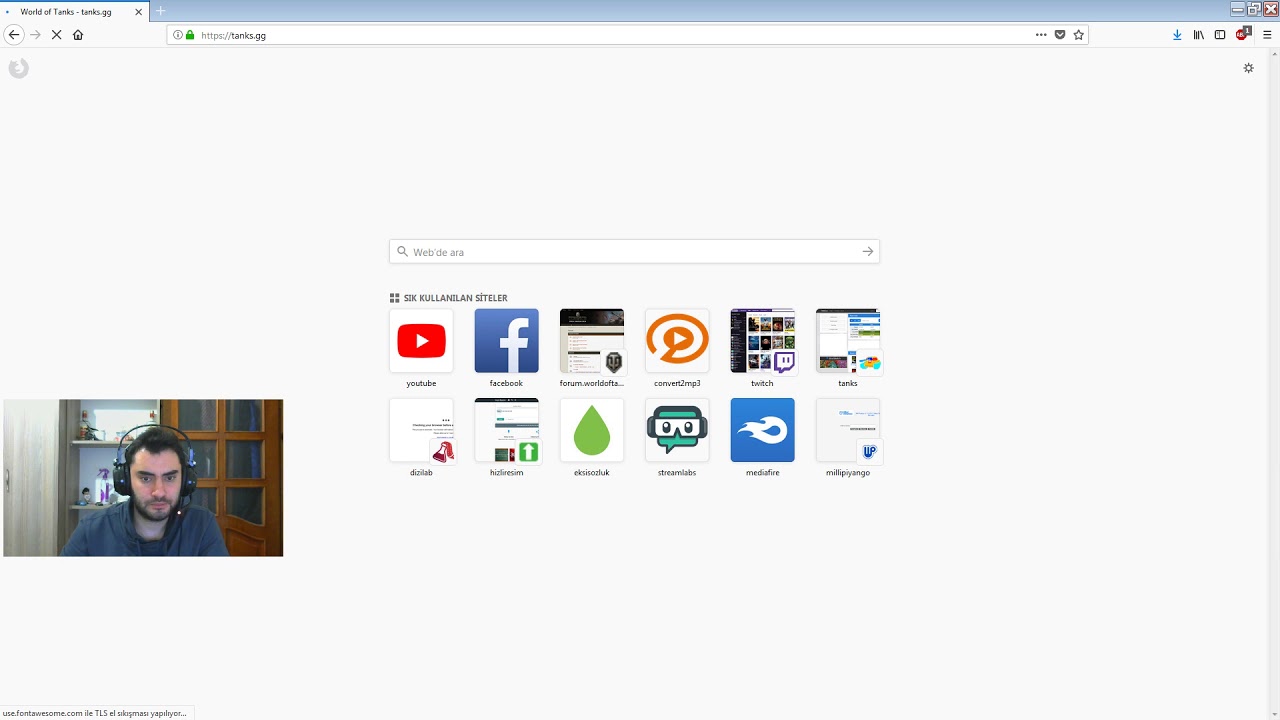Show site information for tanks.gg

[x=178, y=35]
